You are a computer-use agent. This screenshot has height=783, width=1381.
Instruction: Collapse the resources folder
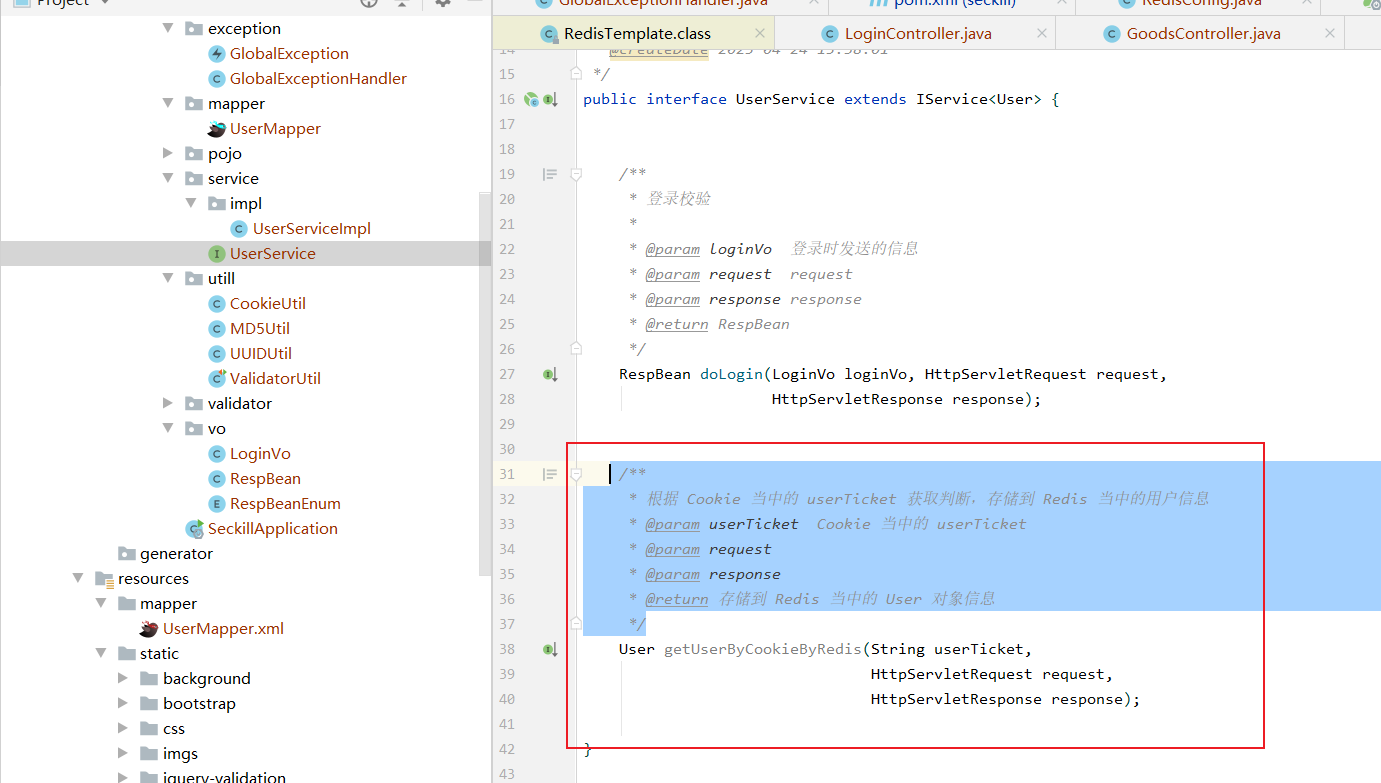click(x=78, y=578)
